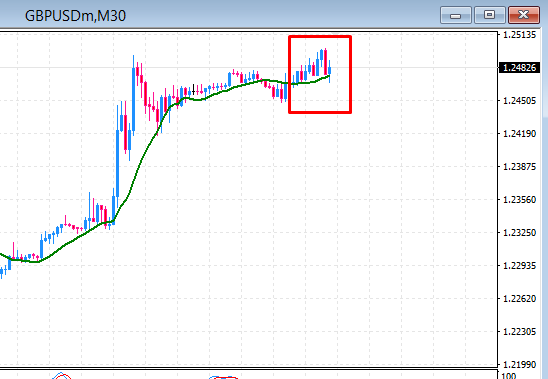Click the 1.21990 price scale label
The height and width of the screenshot is (379, 548).
click(519, 364)
